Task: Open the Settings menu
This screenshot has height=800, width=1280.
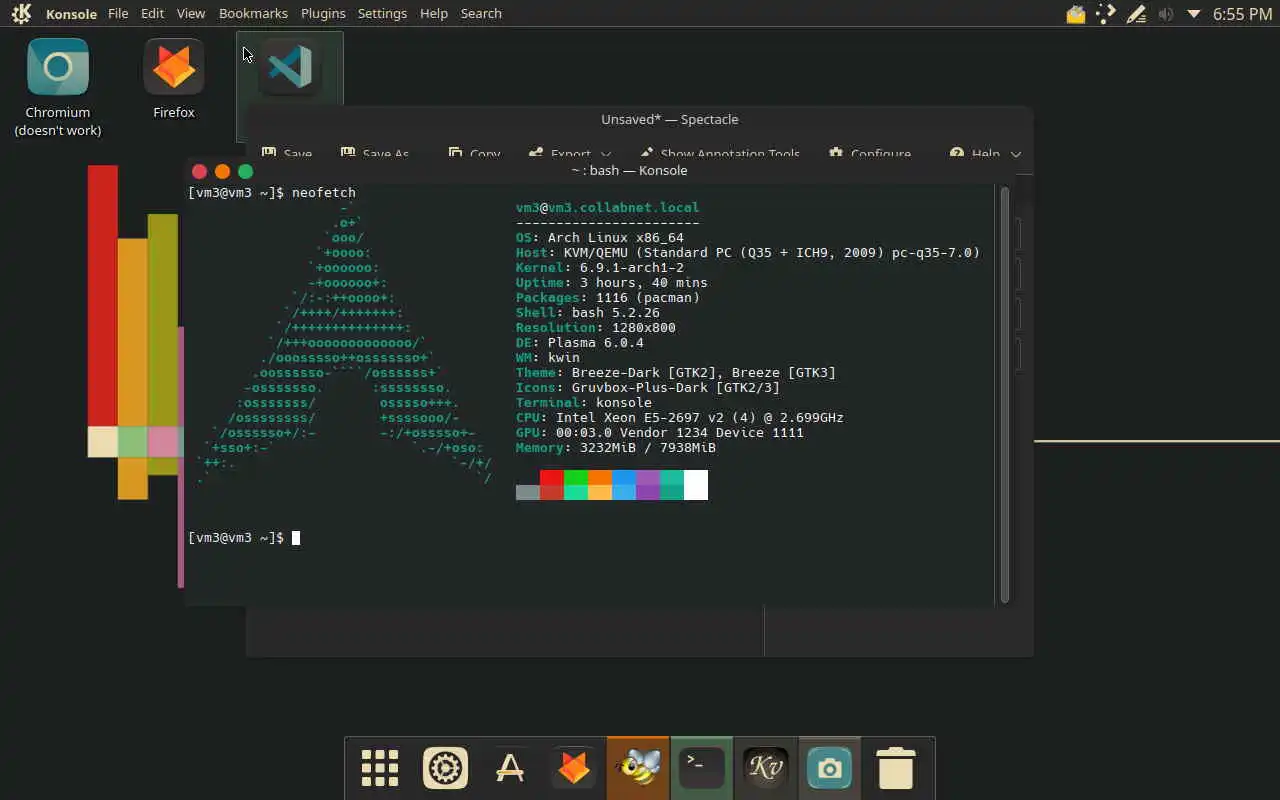Action: click(x=382, y=13)
